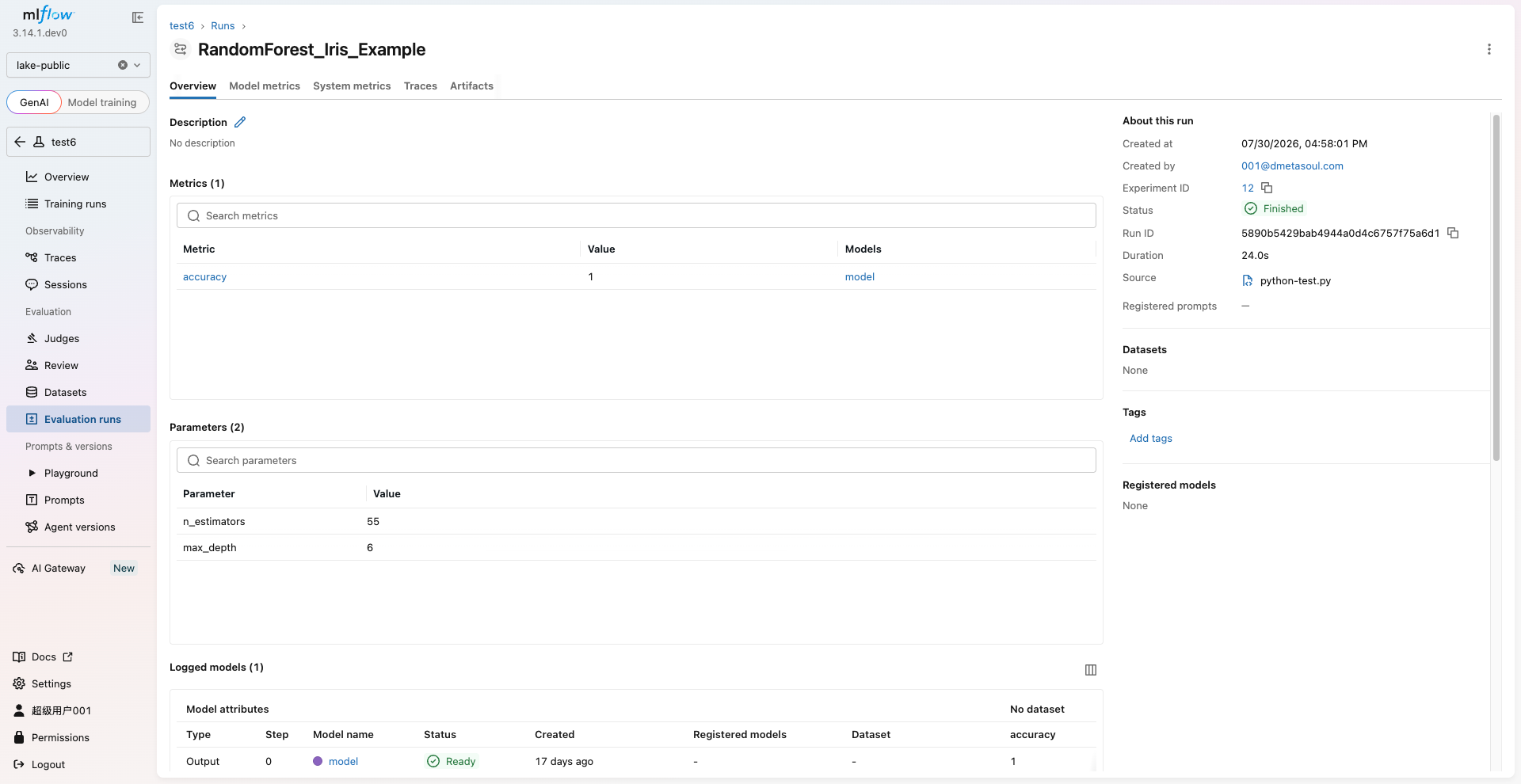
Task: Open the Model metrics tab
Action: pos(265,86)
